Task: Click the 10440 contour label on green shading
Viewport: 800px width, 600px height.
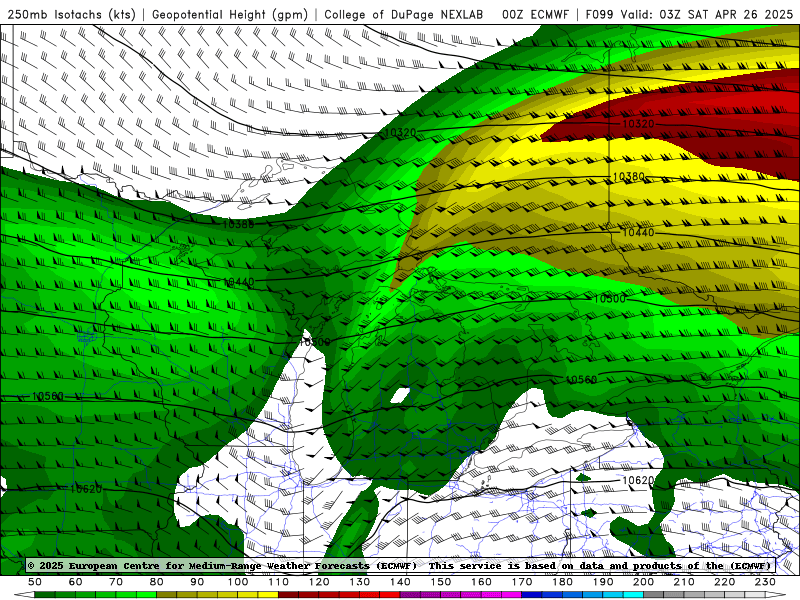Action: (239, 282)
